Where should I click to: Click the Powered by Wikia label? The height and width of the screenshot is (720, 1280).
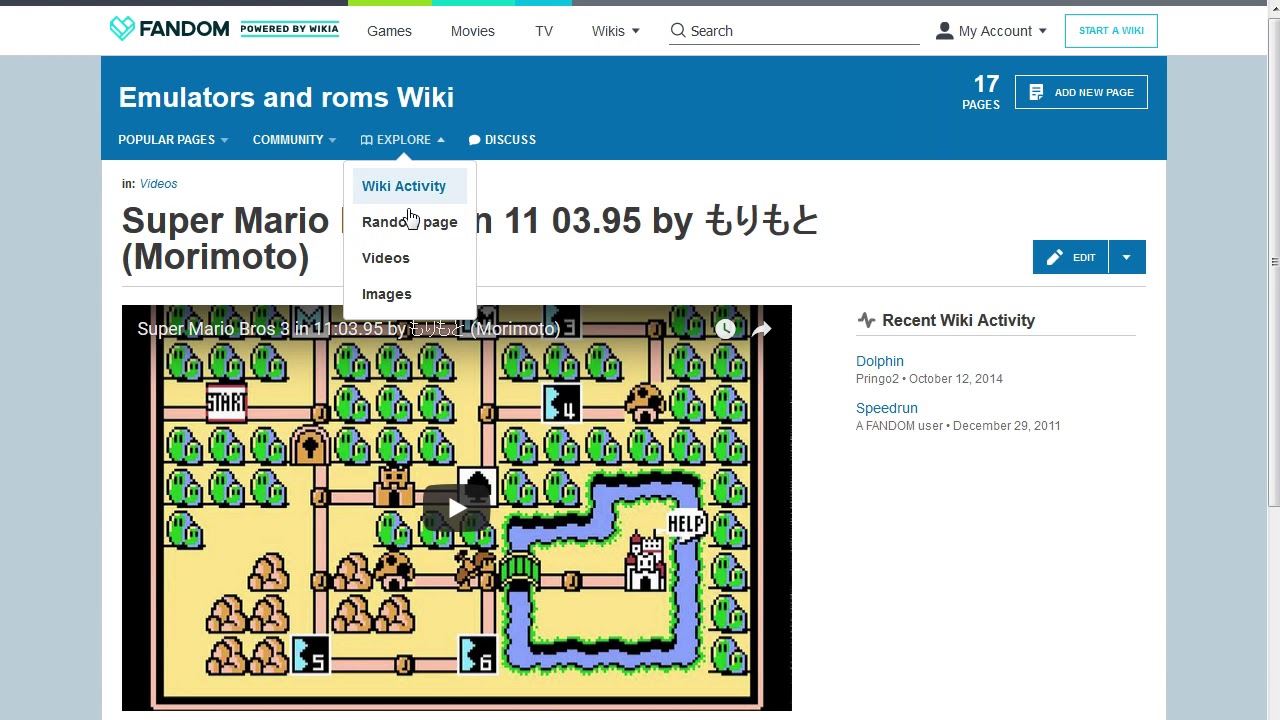point(290,29)
